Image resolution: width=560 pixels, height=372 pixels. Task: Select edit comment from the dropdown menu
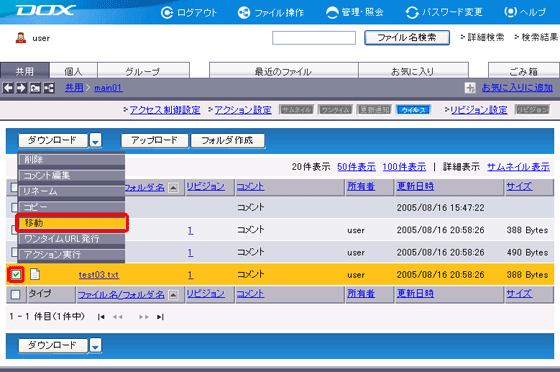coord(71,175)
